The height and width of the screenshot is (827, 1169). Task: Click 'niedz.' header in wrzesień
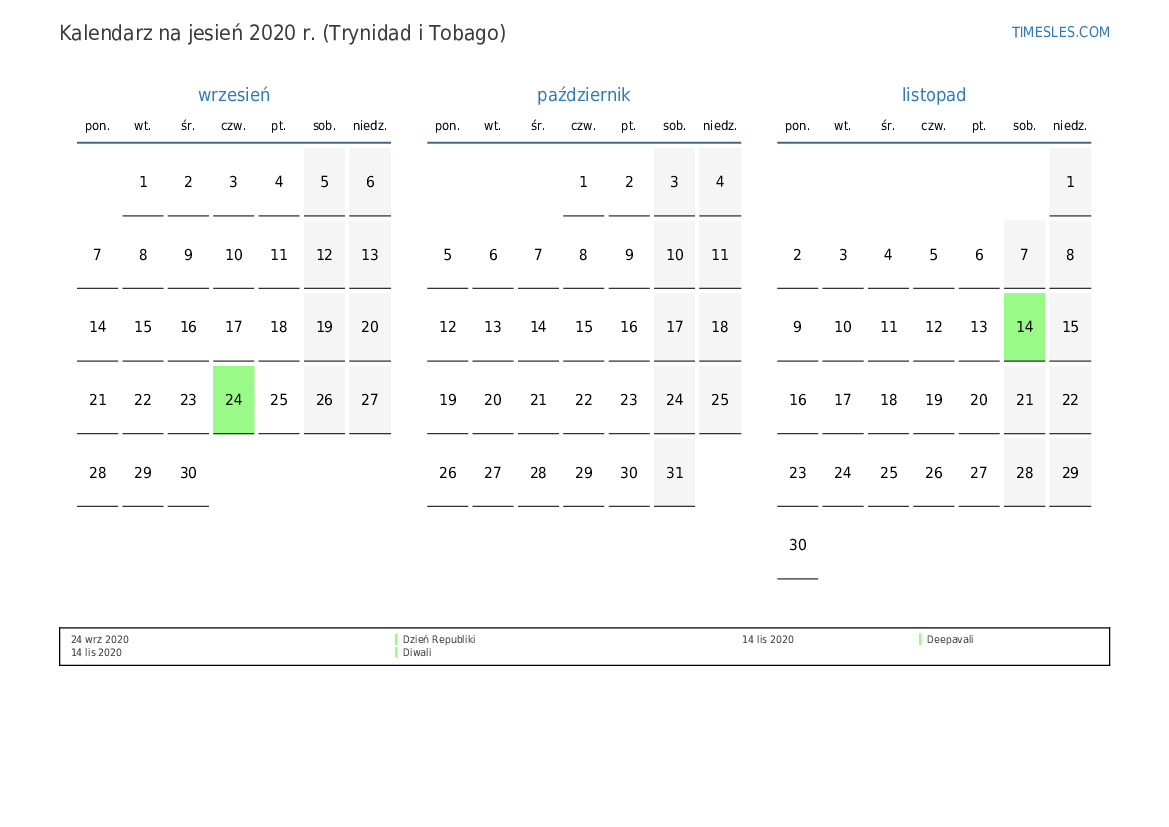click(x=370, y=126)
